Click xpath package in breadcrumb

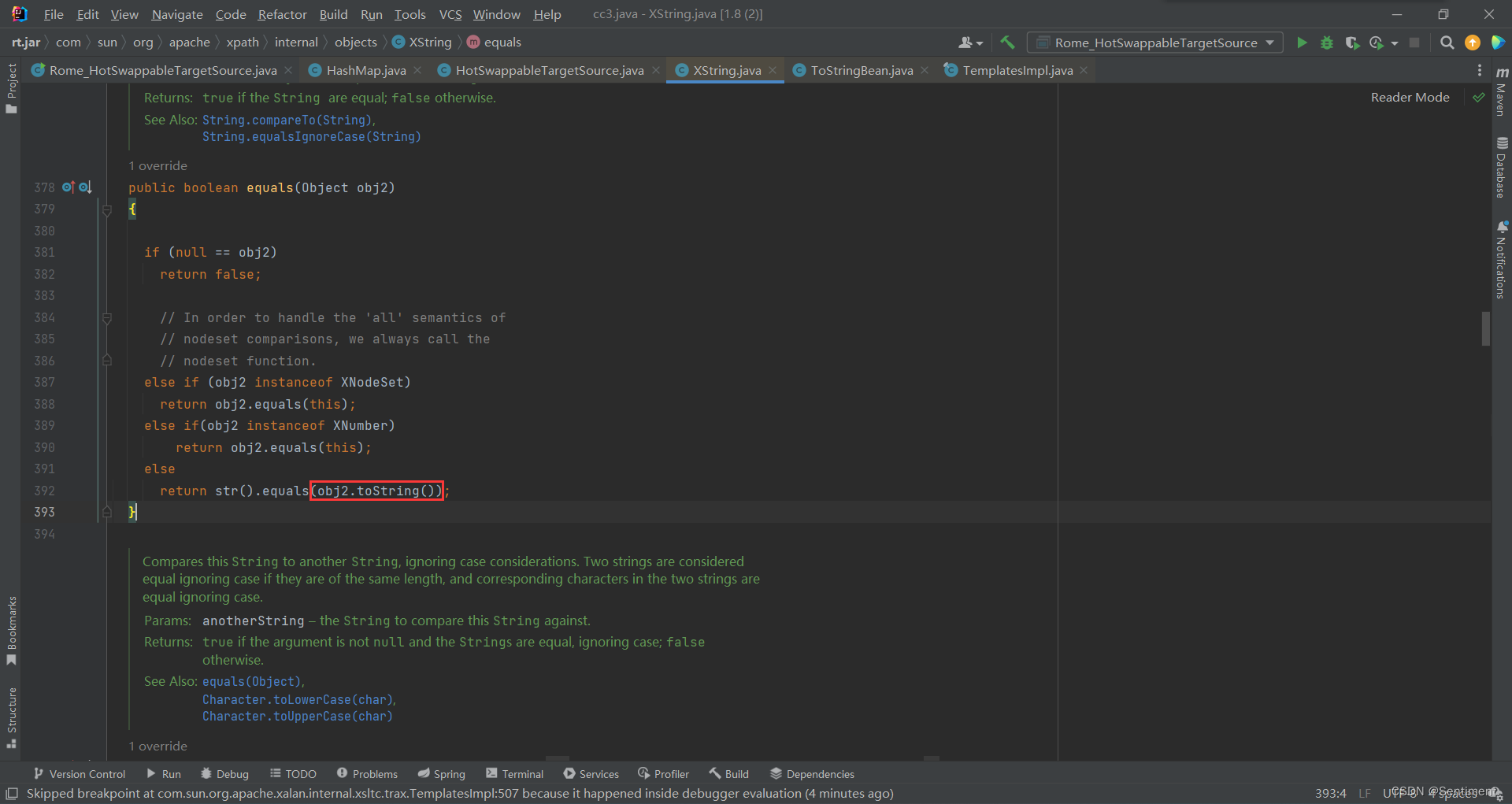click(x=243, y=43)
